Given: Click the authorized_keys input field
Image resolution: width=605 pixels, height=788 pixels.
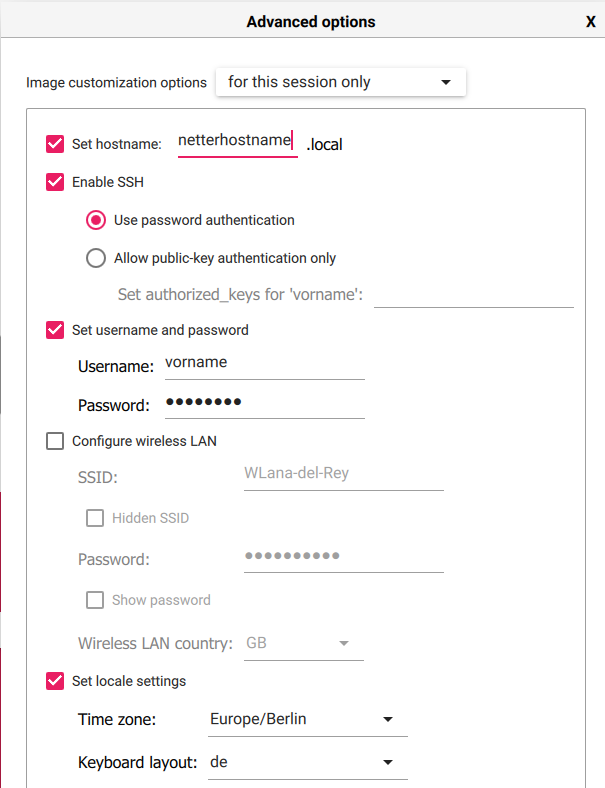Looking at the screenshot, I should [x=472, y=294].
